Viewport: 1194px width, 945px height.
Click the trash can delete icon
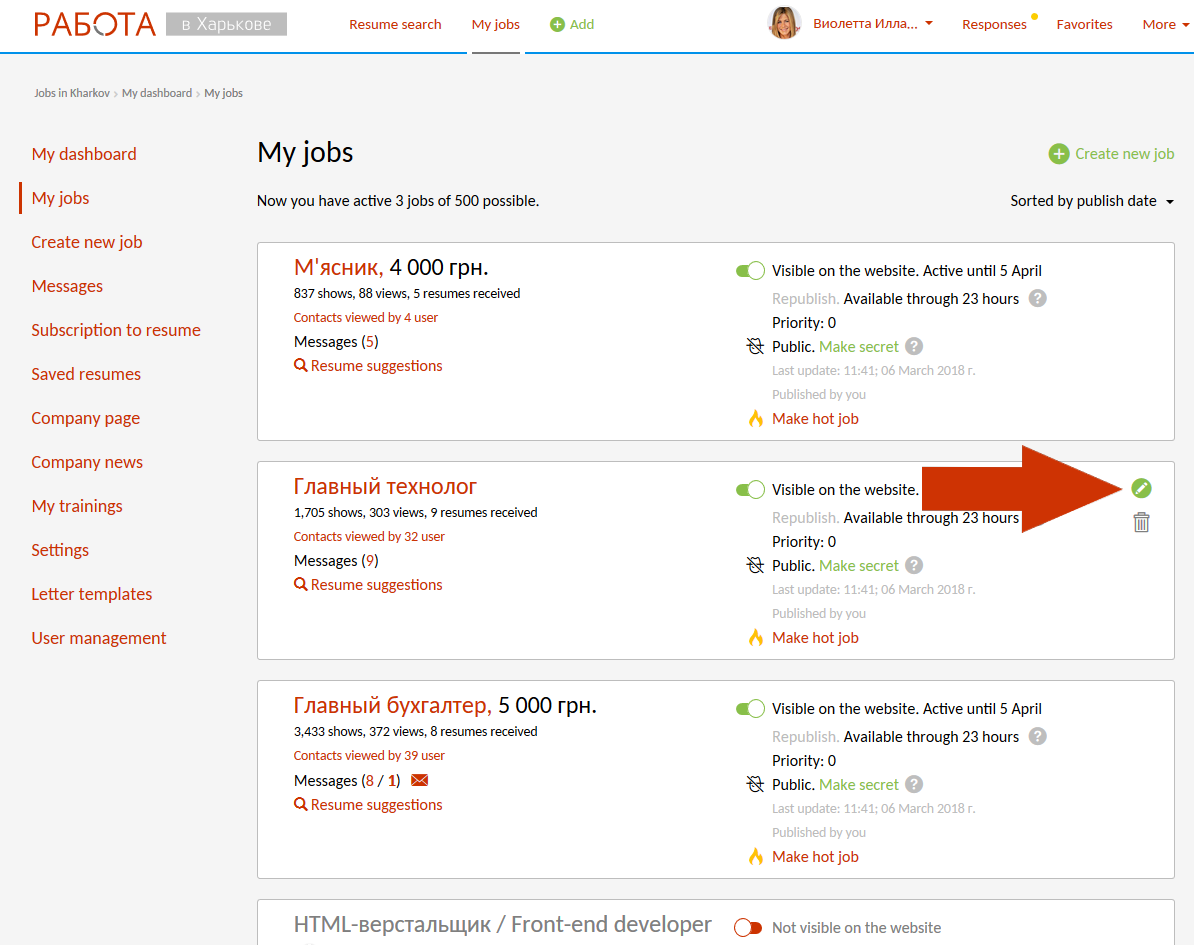(1141, 522)
